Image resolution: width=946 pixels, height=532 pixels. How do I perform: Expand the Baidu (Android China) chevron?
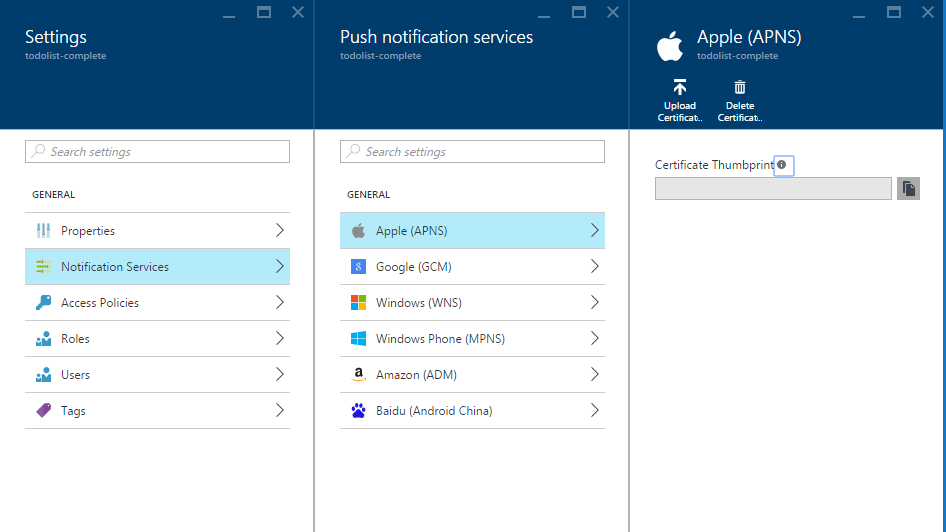click(594, 411)
